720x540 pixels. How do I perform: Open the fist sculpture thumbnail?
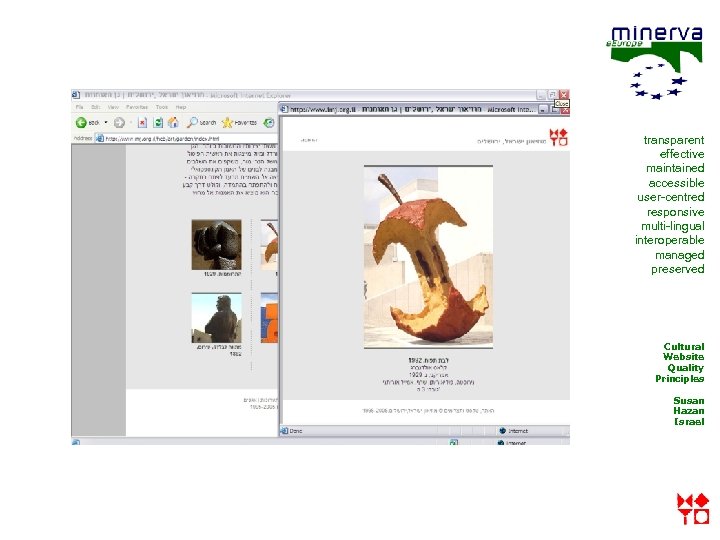pos(216,244)
